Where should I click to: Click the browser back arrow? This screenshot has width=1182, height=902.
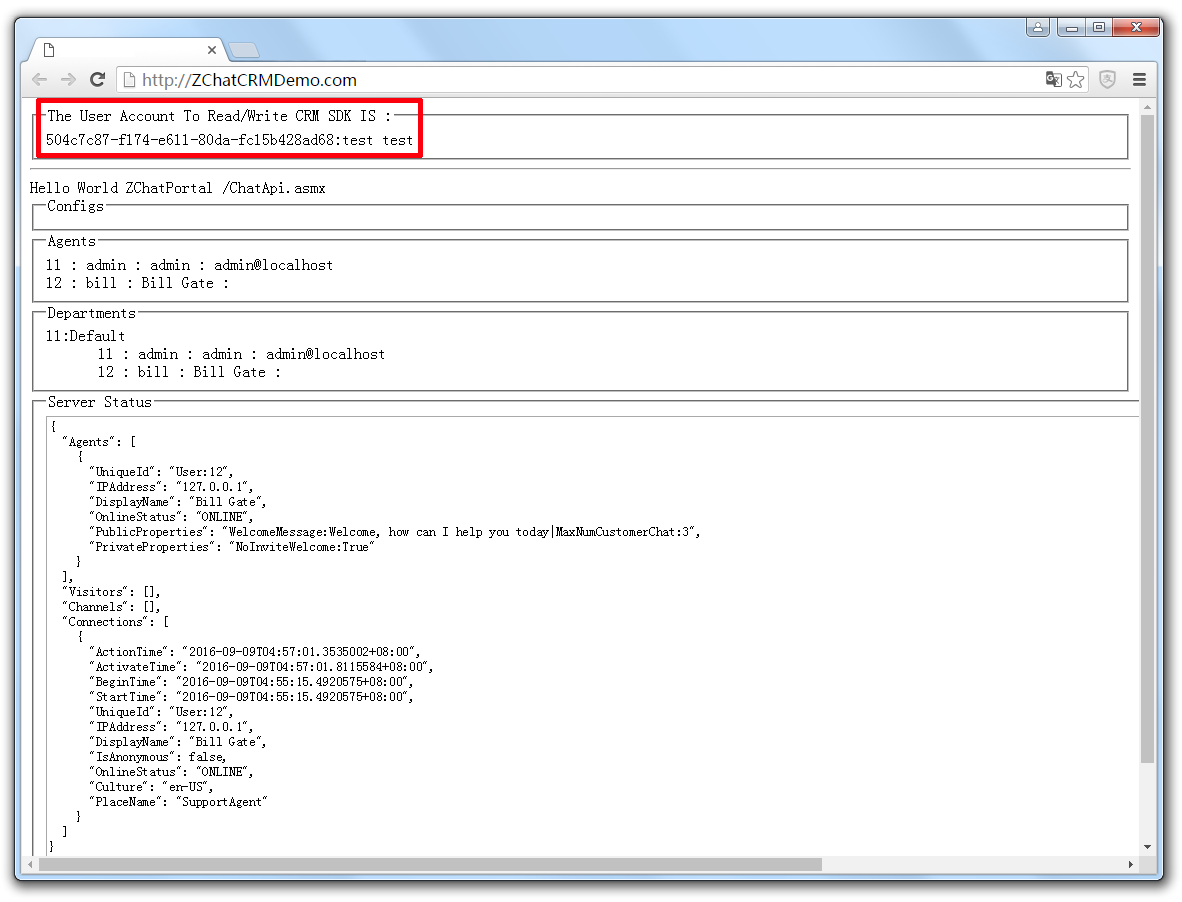(x=39, y=80)
